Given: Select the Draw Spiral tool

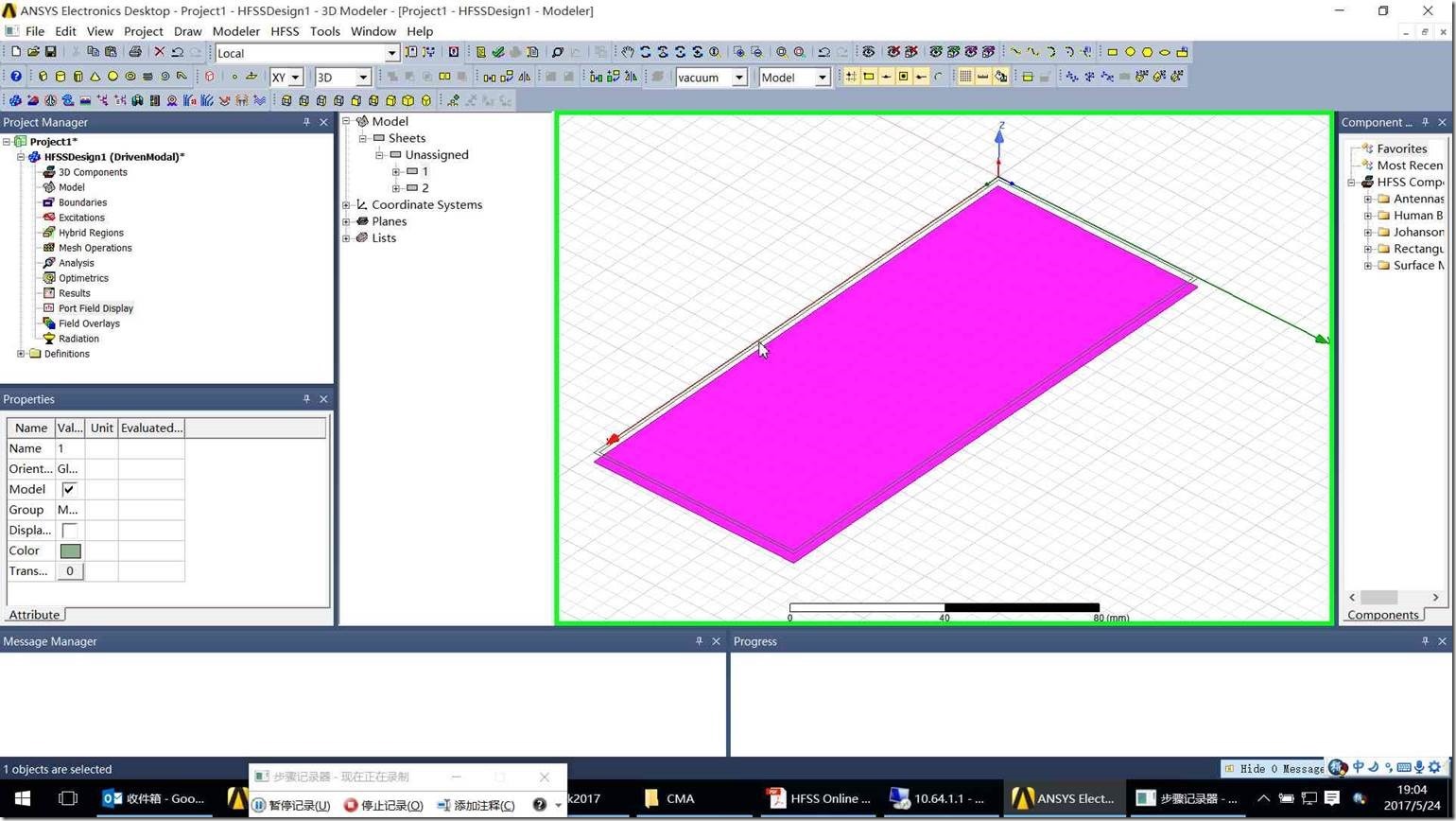Looking at the screenshot, I should (x=165, y=76).
